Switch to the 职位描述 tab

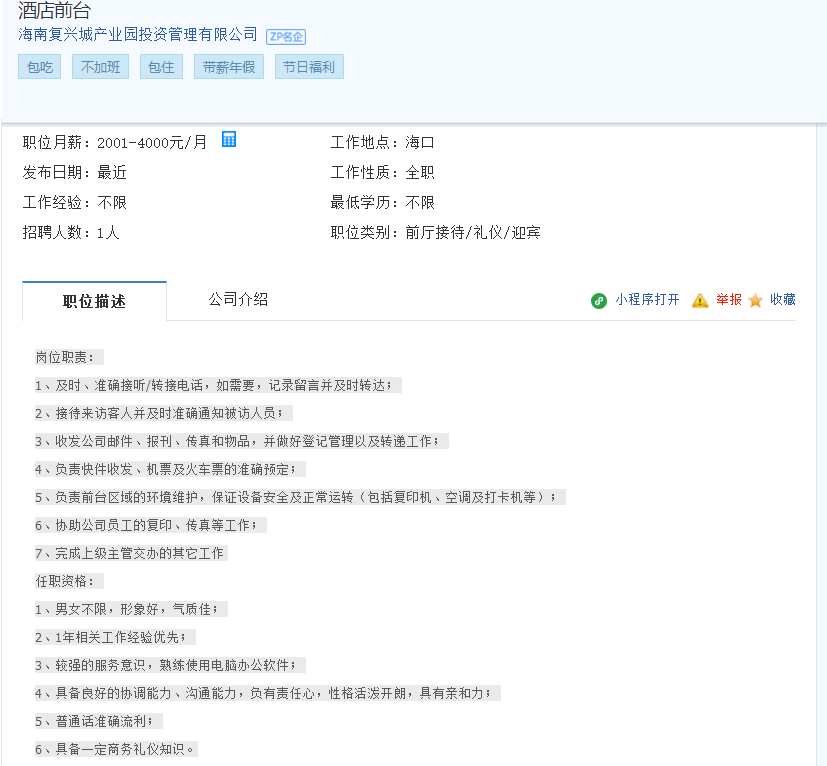coord(94,301)
